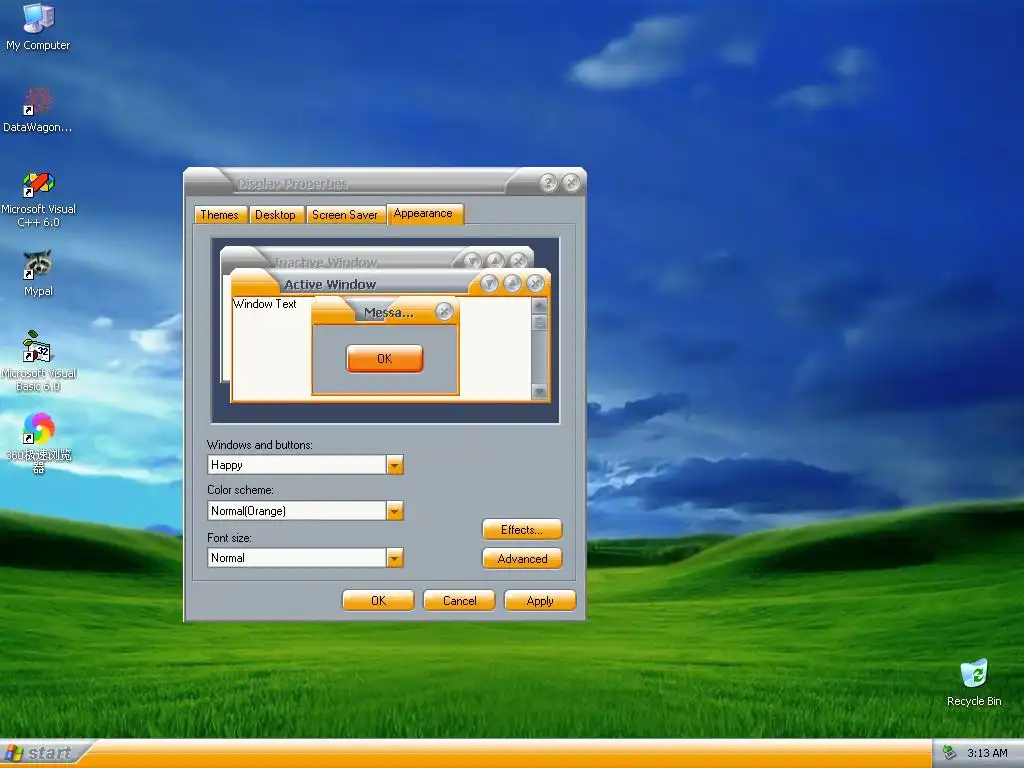
Task: Select Microsoft Visual Basic 6.0 shortcut
Action: tap(39, 361)
